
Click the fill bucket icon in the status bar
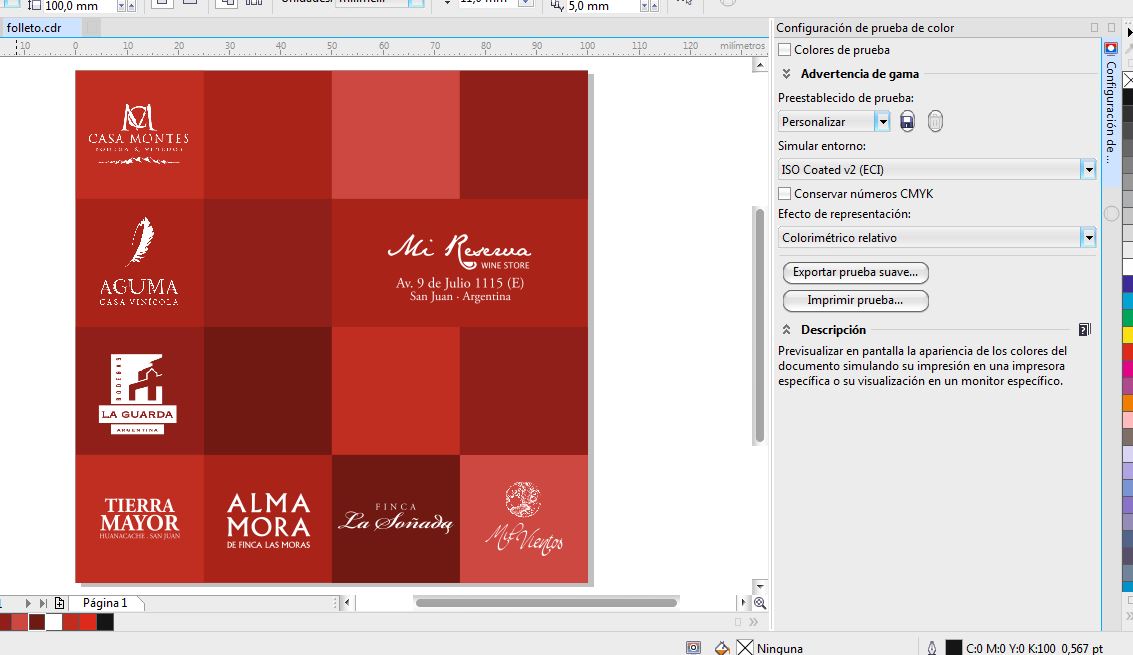(x=722, y=648)
